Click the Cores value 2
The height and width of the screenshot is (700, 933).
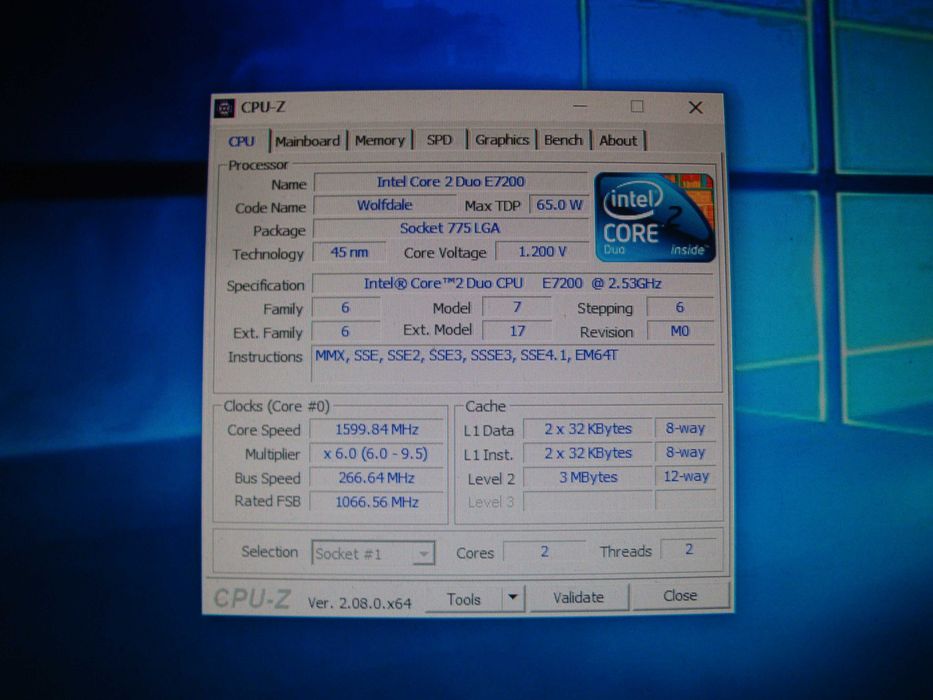point(544,552)
